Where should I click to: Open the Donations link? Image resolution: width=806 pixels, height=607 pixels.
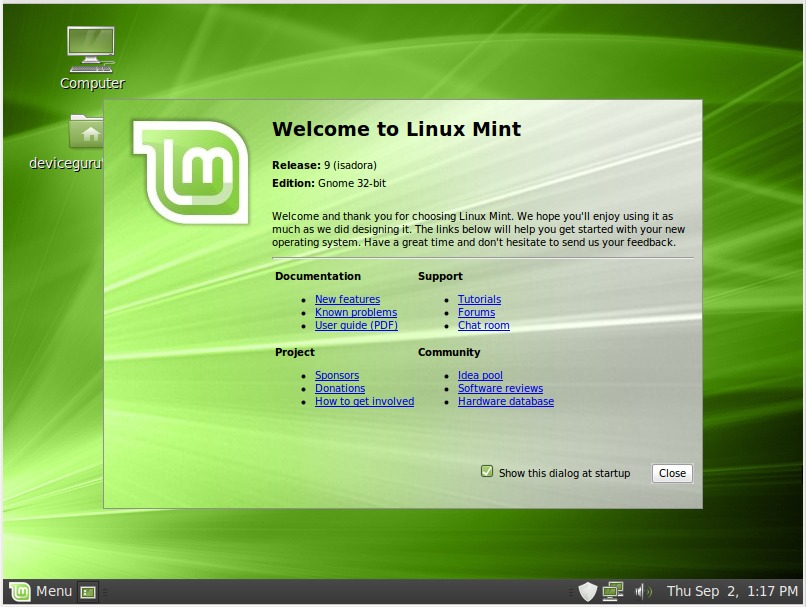click(340, 389)
